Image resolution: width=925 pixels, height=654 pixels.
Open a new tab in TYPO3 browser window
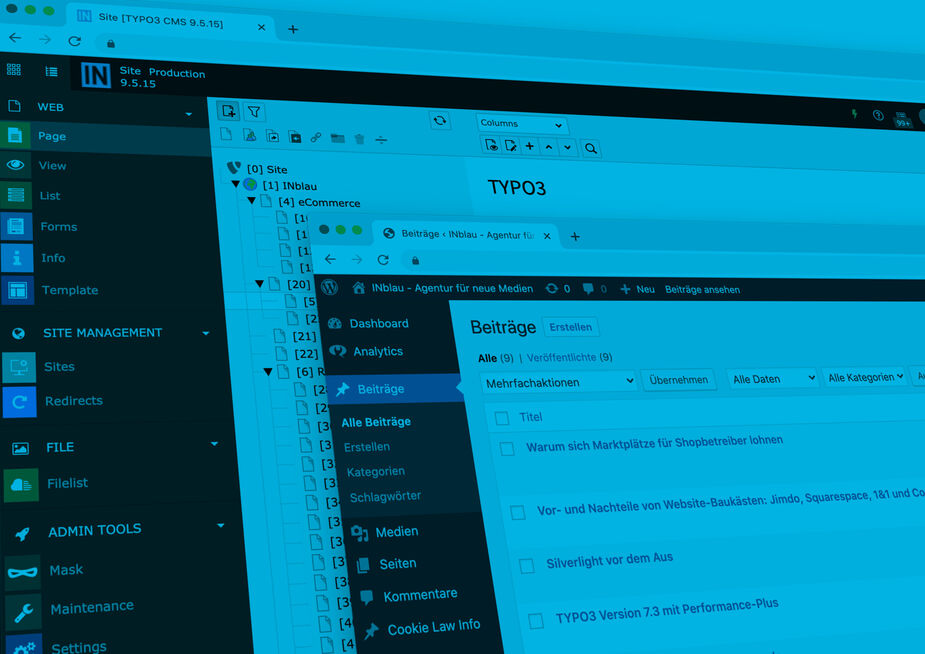point(293,29)
